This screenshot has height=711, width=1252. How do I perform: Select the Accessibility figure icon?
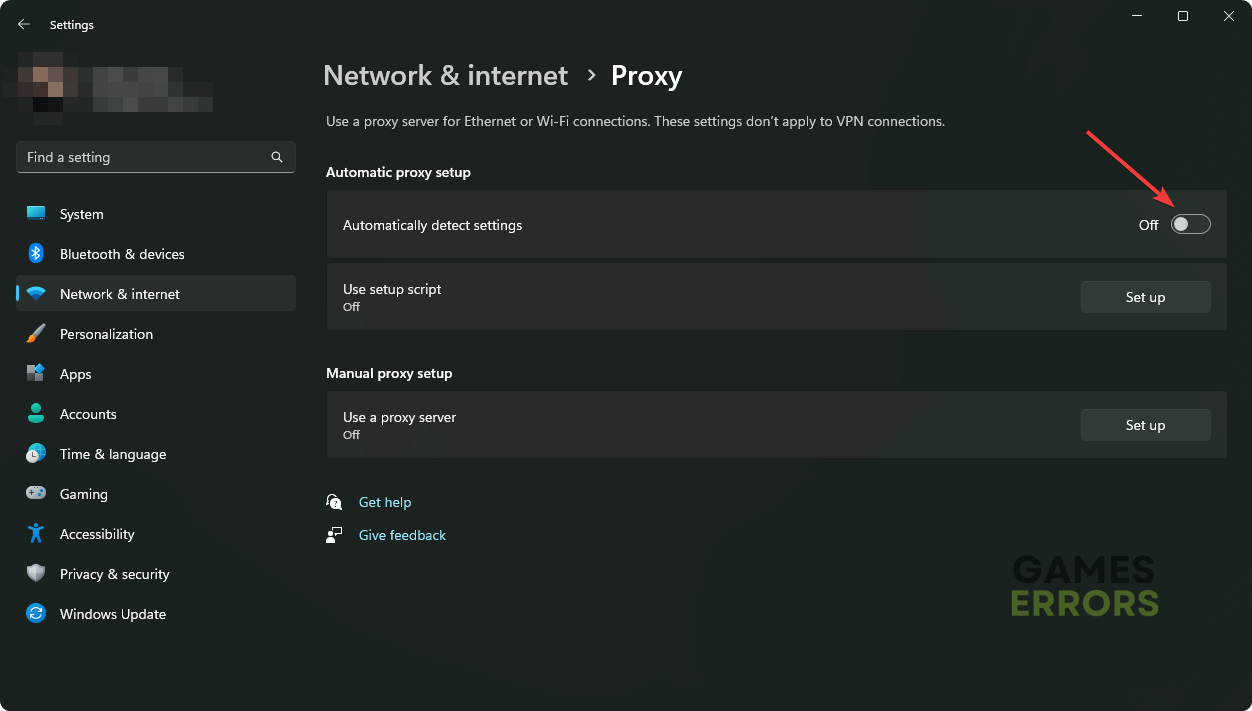click(36, 534)
